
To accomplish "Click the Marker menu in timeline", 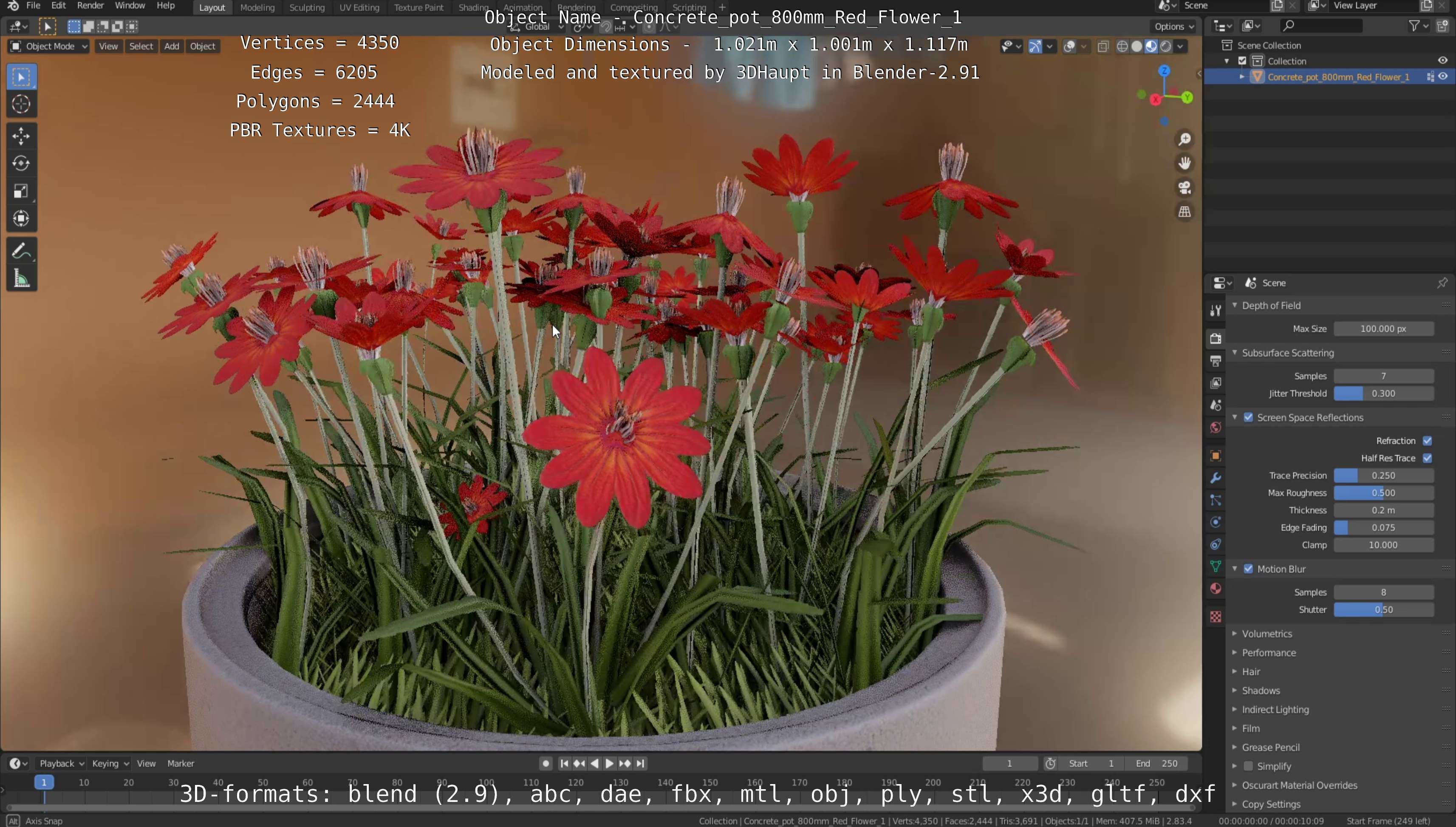I will pos(181,763).
